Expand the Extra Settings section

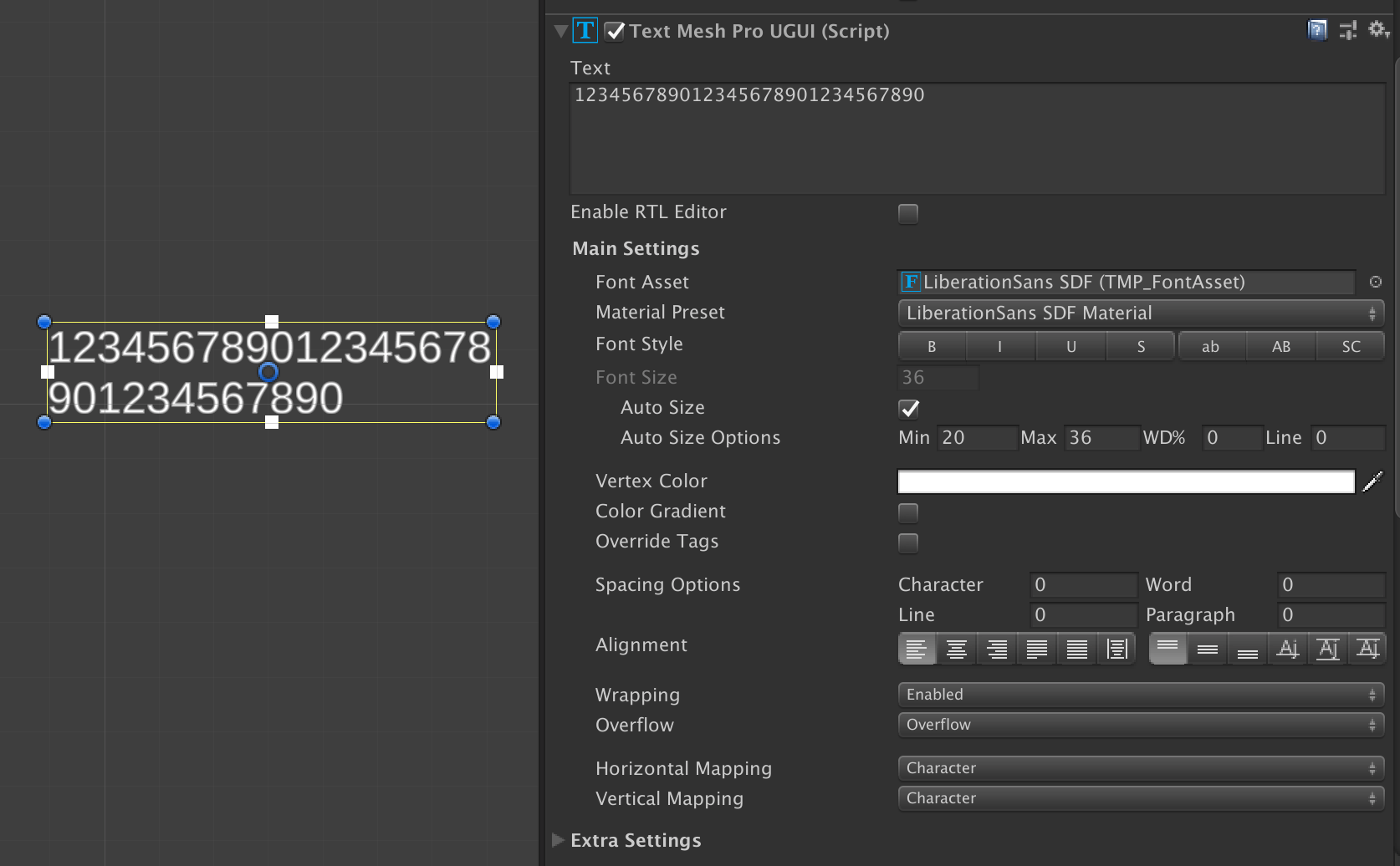(x=559, y=840)
